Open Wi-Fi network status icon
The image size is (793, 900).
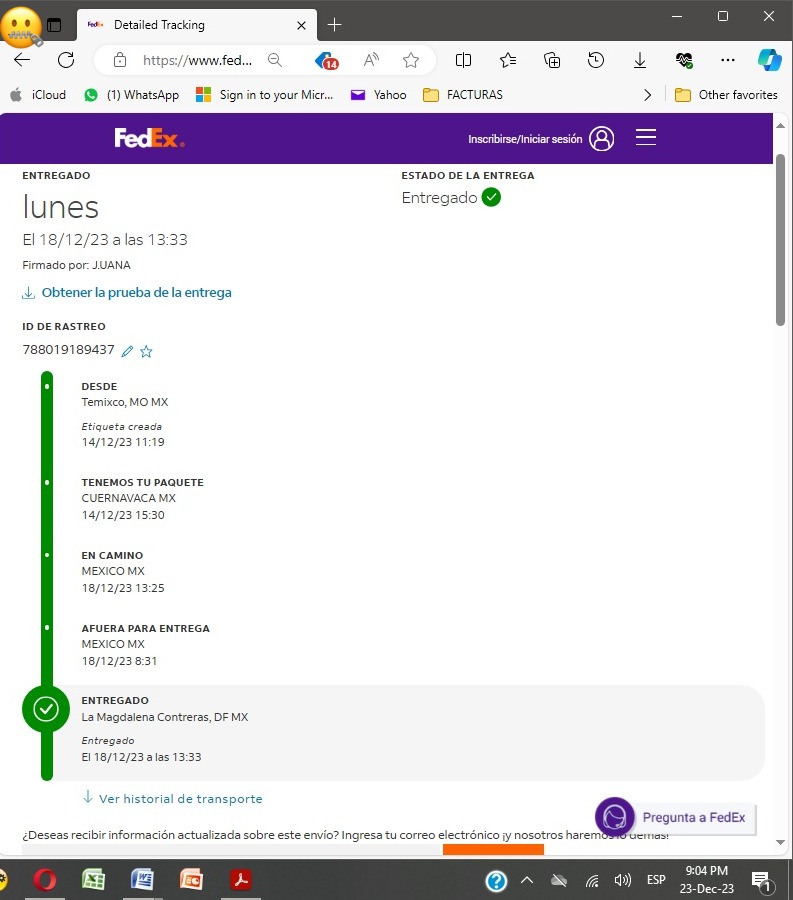click(592, 880)
